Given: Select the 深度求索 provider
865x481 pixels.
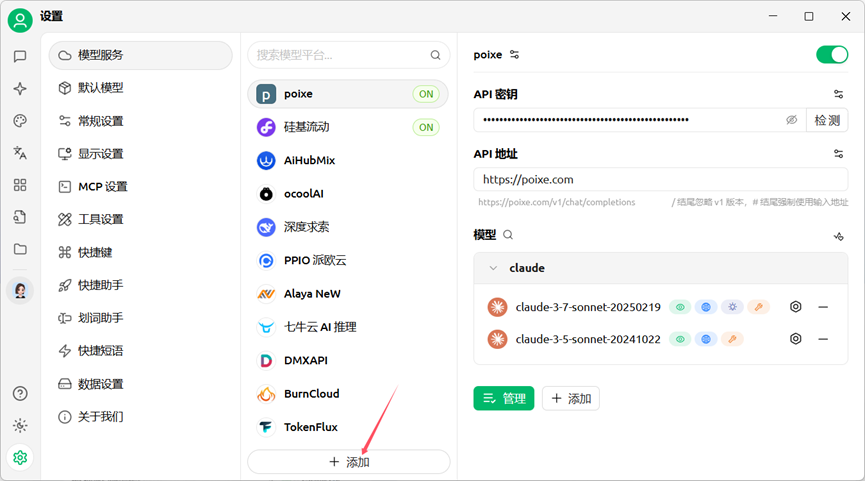Looking at the screenshot, I should [348, 227].
